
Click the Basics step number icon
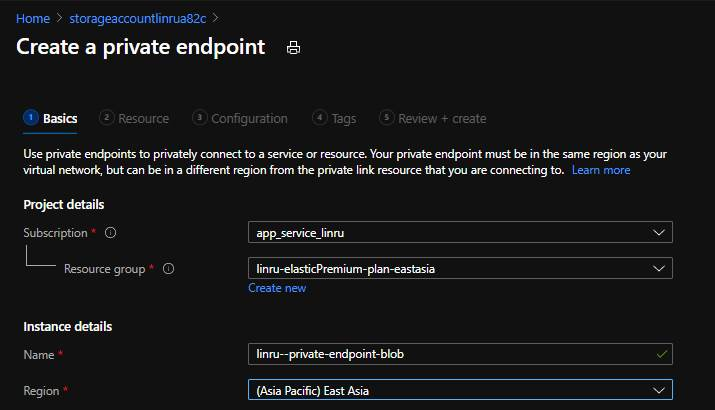(x=31, y=118)
